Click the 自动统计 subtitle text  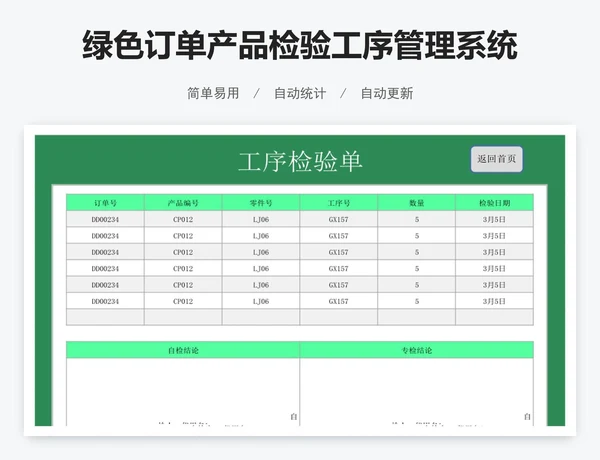point(300,93)
